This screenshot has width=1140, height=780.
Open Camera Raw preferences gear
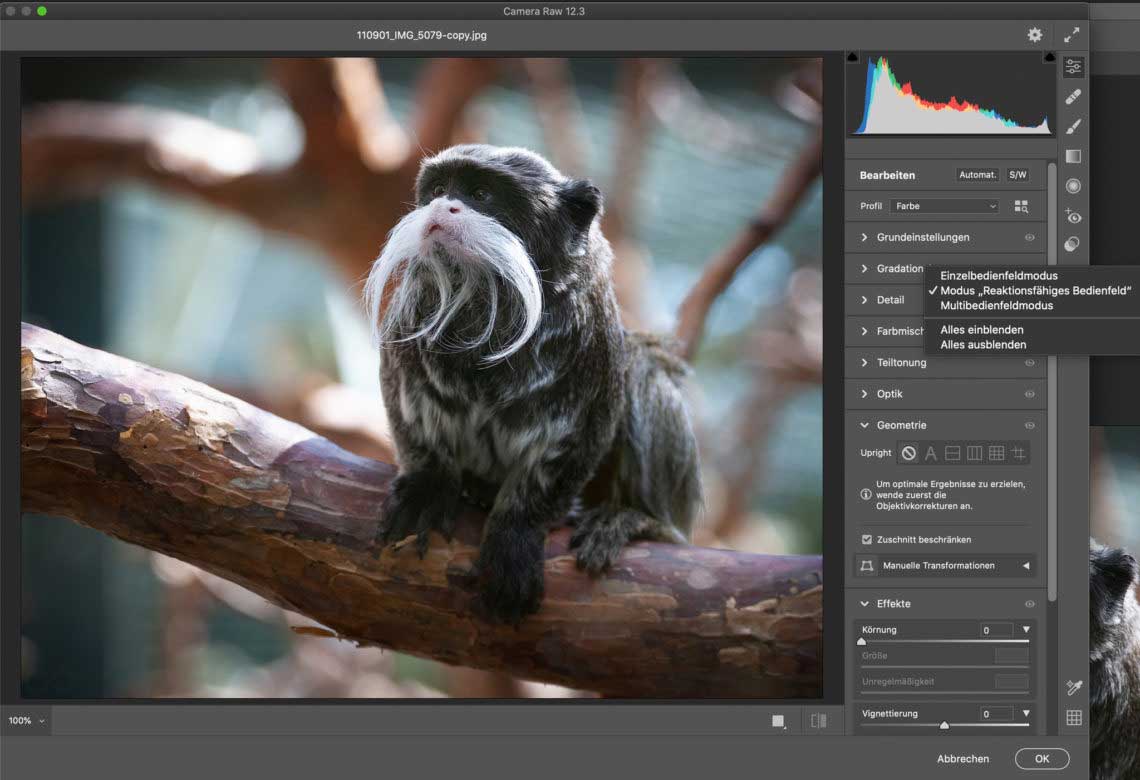pos(1035,35)
